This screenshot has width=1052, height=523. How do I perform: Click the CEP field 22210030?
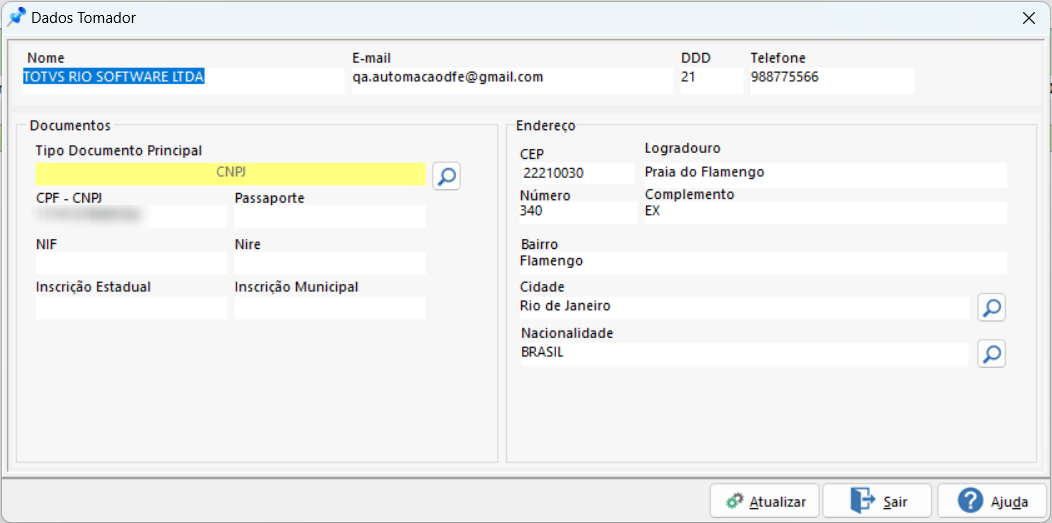point(577,173)
